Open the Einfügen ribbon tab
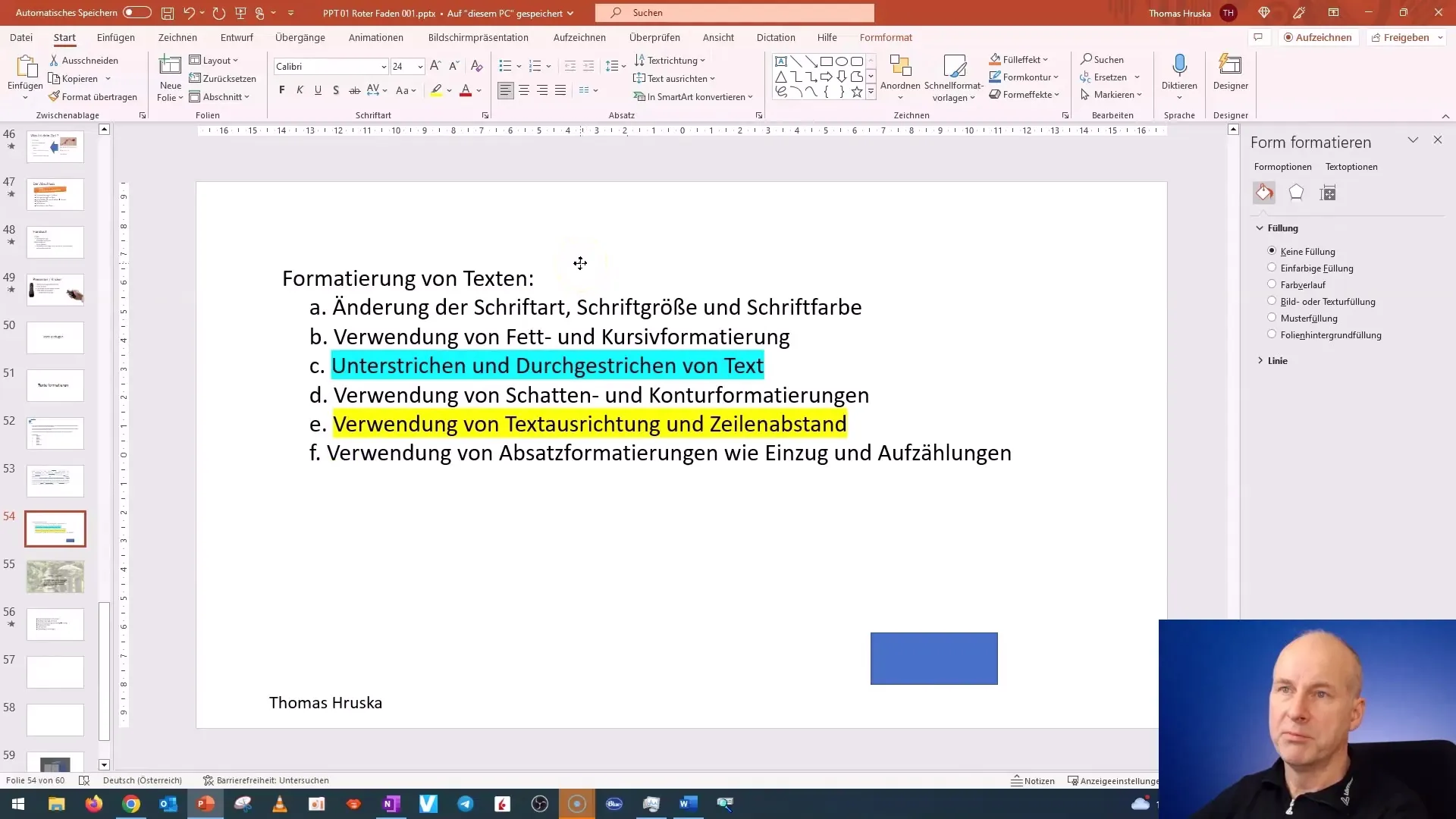Image resolution: width=1456 pixels, height=819 pixels. pyautogui.click(x=116, y=37)
